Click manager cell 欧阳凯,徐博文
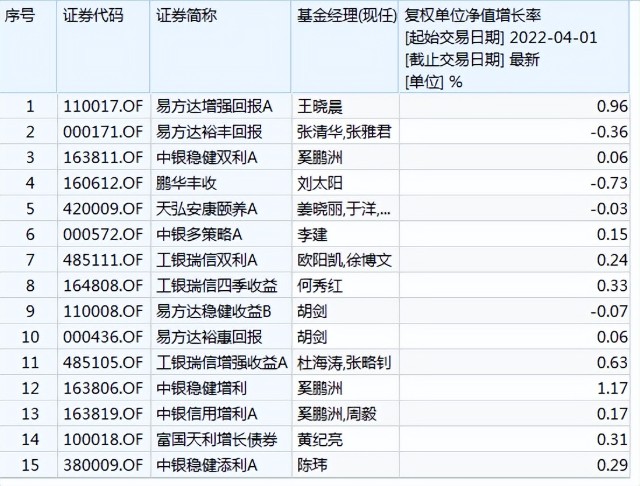 click(x=344, y=260)
